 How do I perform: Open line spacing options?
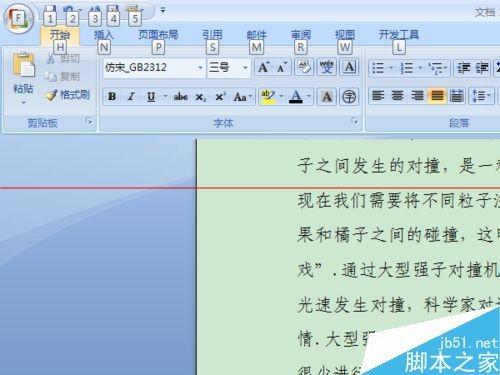[x=481, y=96]
